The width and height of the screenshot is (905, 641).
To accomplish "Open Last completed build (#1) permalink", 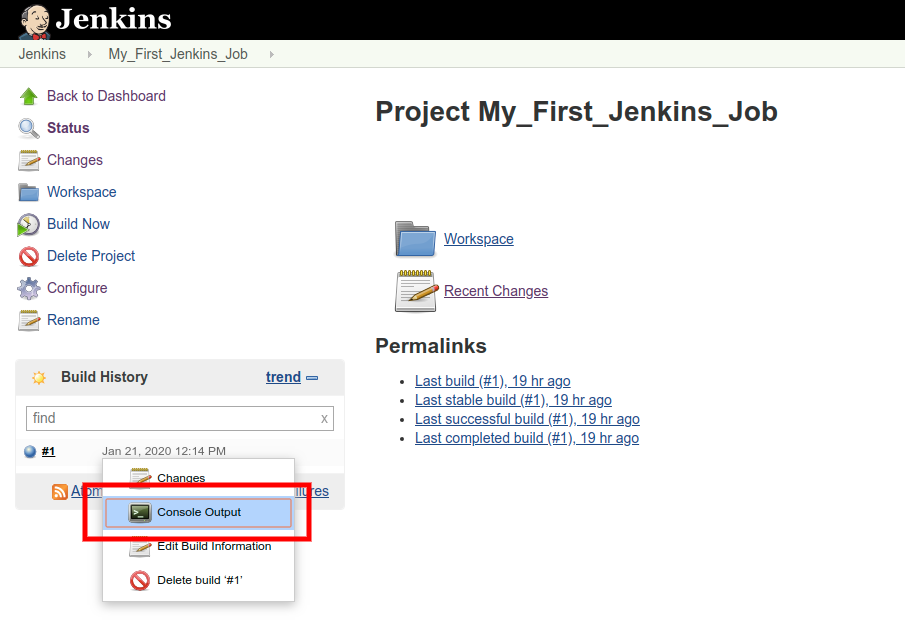I will coord(527,438).
